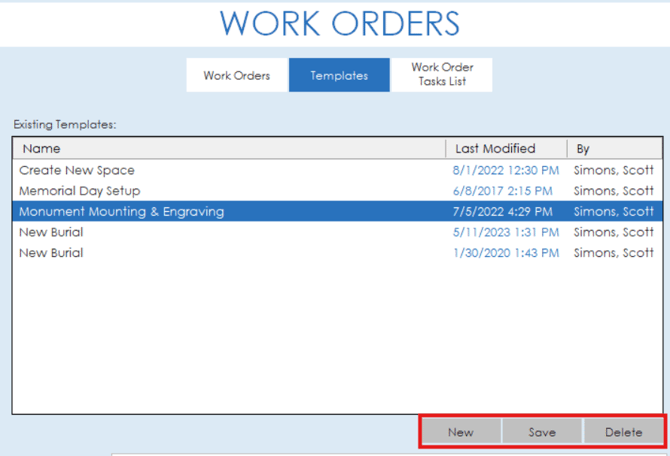Screen dimensions: 670x456
Task: Click the New button
Action: point(460,432)
